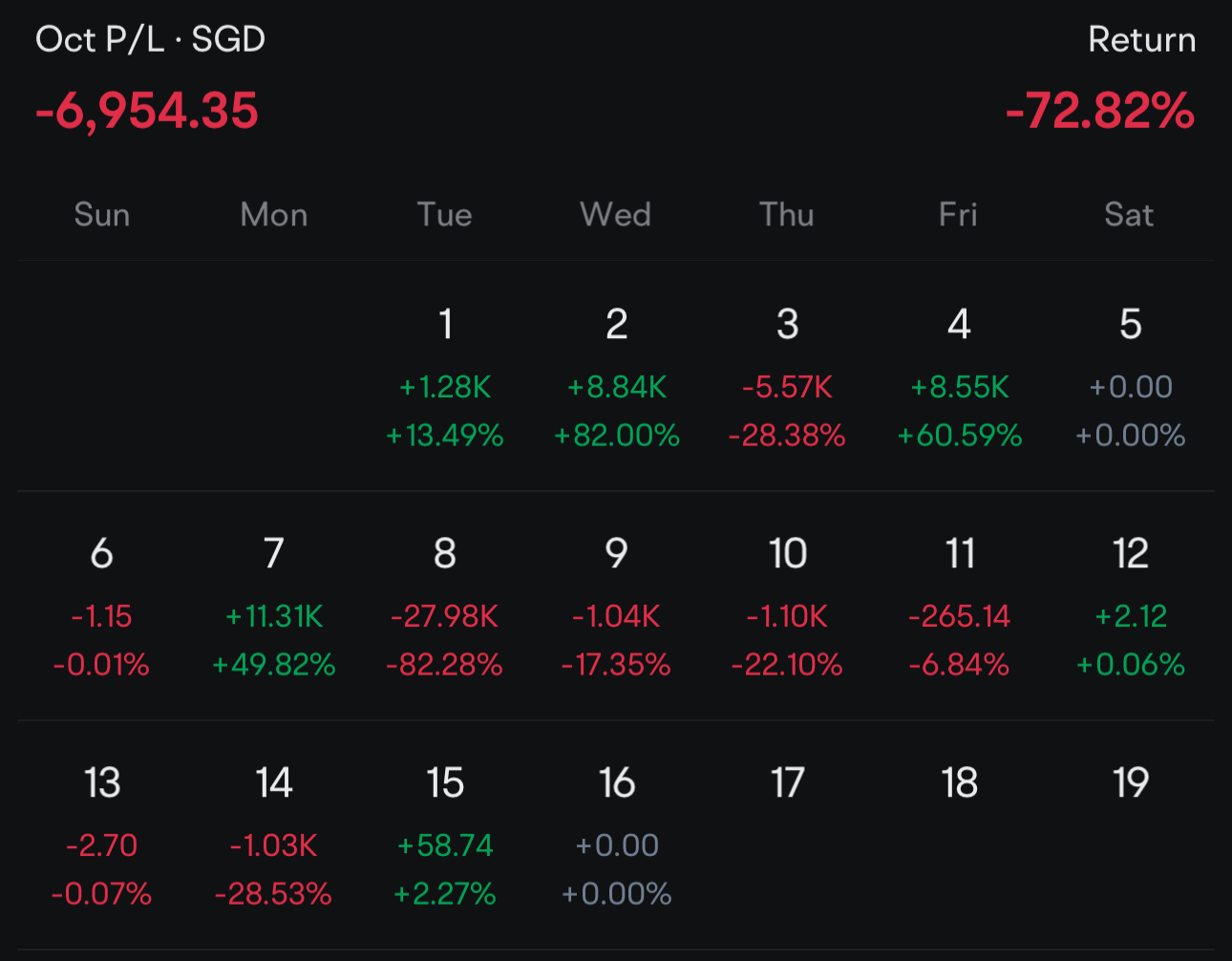Click the -28.53% return value

[274, 894]
